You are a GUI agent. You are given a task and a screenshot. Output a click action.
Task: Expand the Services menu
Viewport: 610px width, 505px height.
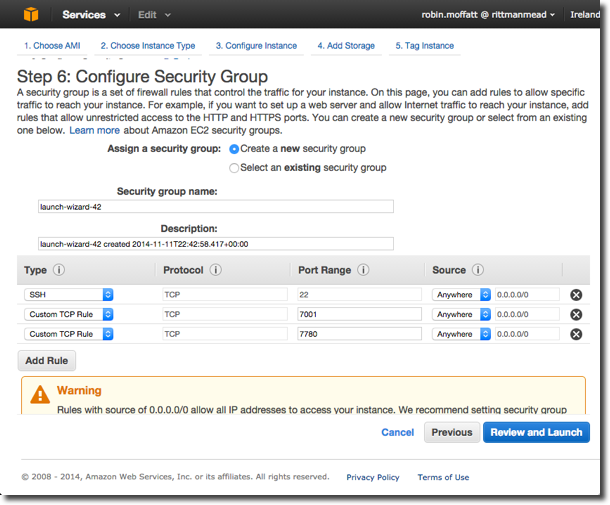(91, 15)
